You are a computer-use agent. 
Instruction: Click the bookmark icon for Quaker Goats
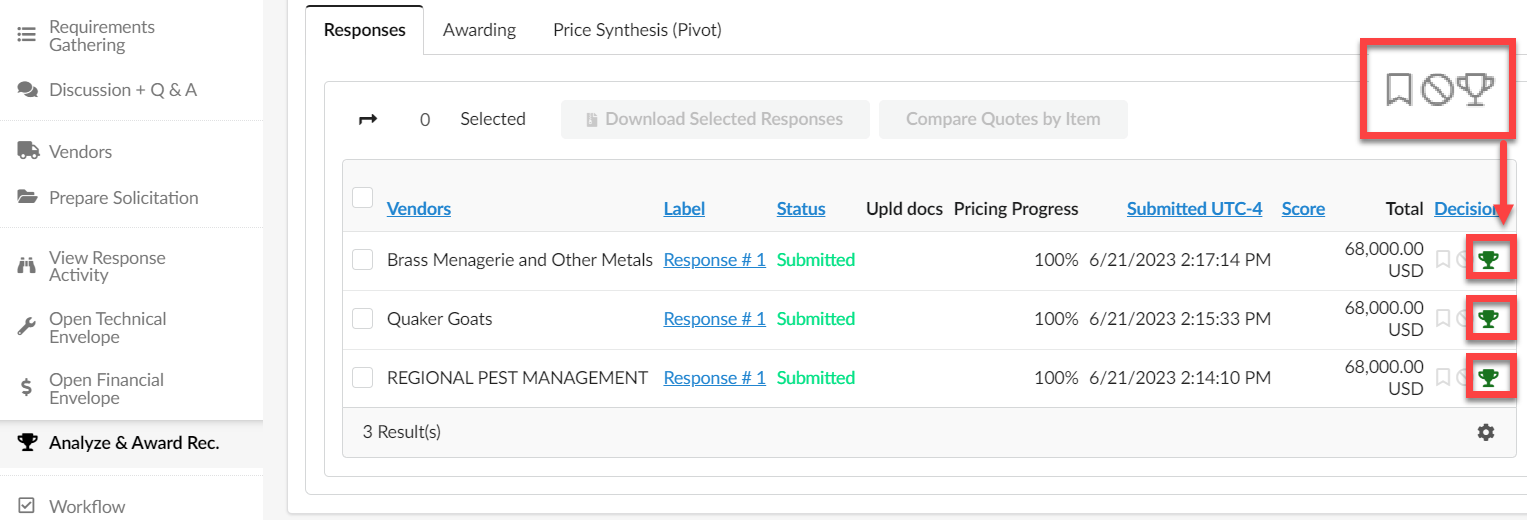pyautogui.click(x=1442, y=319)
